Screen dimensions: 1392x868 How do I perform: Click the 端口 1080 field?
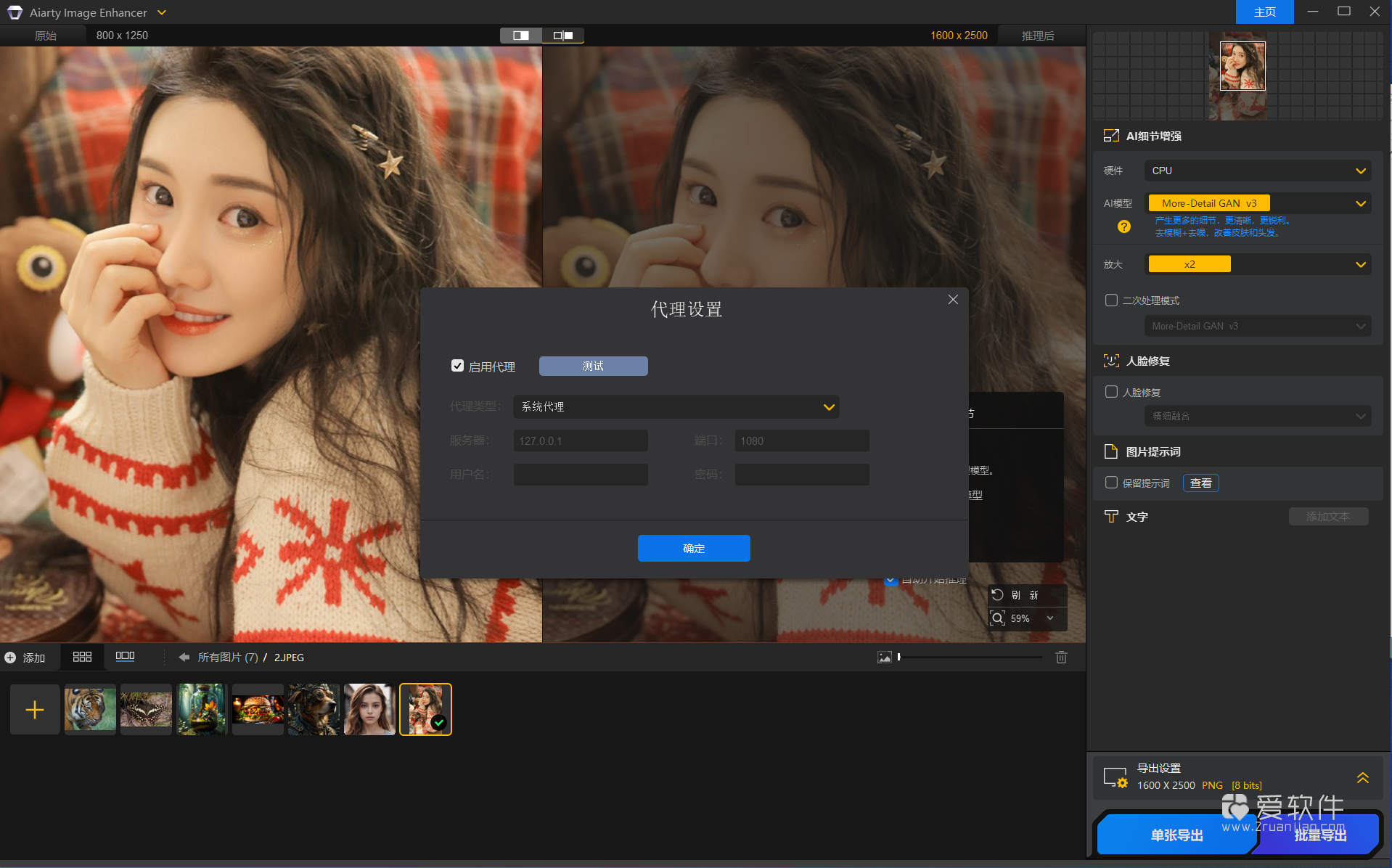802,441
